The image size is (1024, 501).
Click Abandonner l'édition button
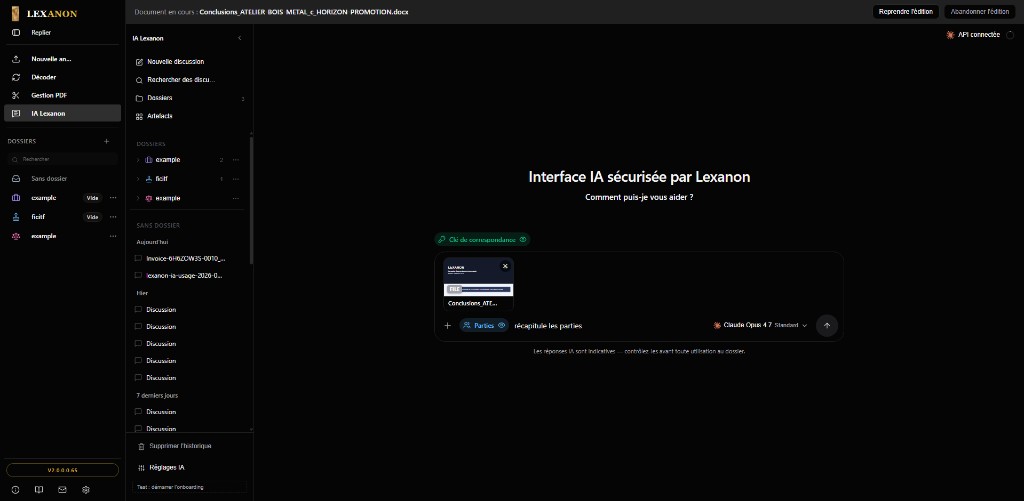tap(980, 12)
